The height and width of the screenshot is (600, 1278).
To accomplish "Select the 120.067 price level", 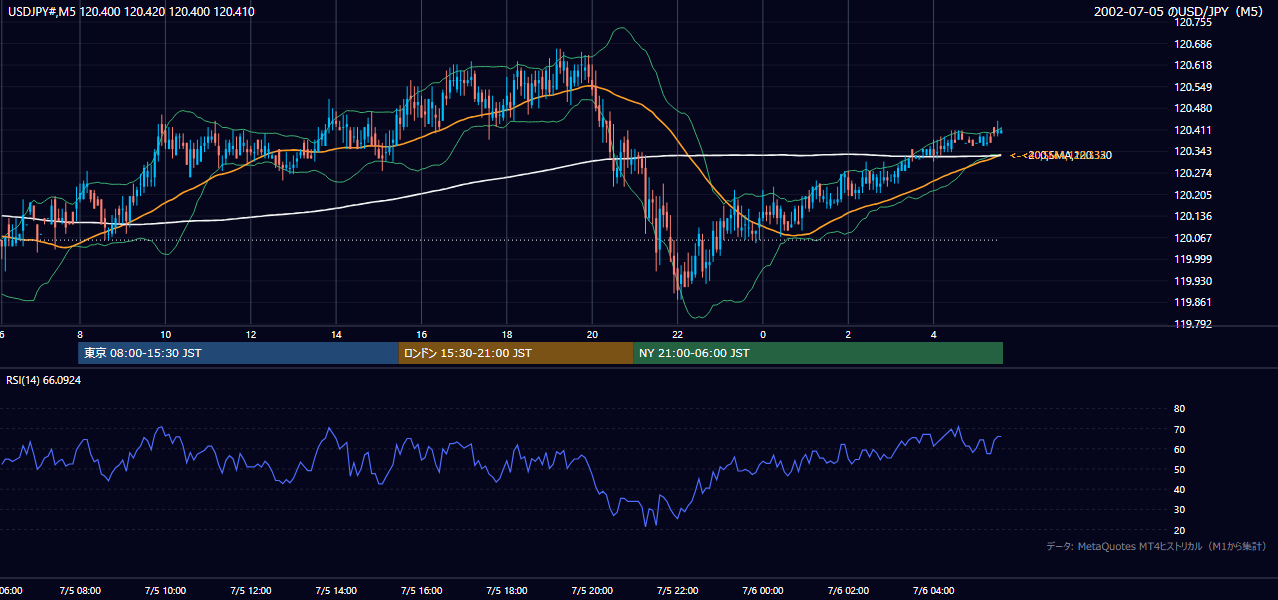I will [x=1194, y=238].
